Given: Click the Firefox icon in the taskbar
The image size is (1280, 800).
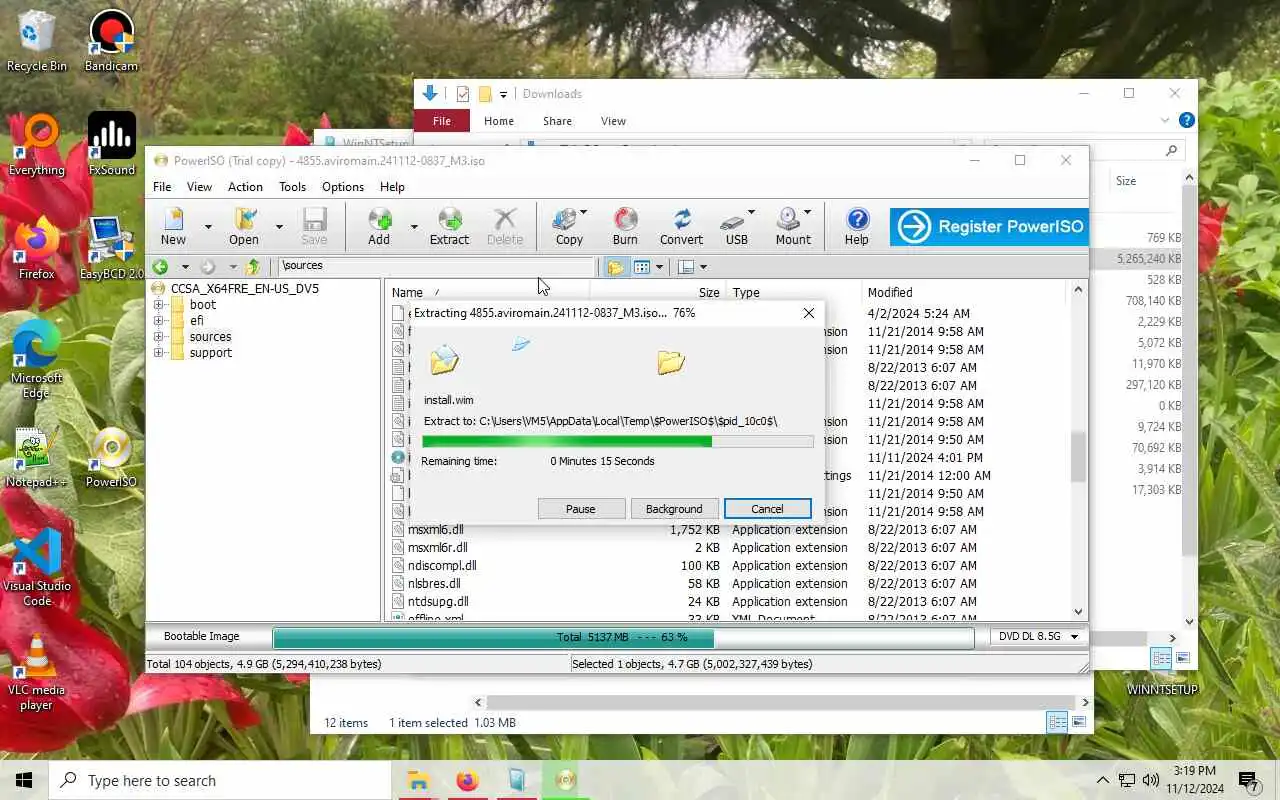Looking at the screenshot, I should click(x=467, y=780).
